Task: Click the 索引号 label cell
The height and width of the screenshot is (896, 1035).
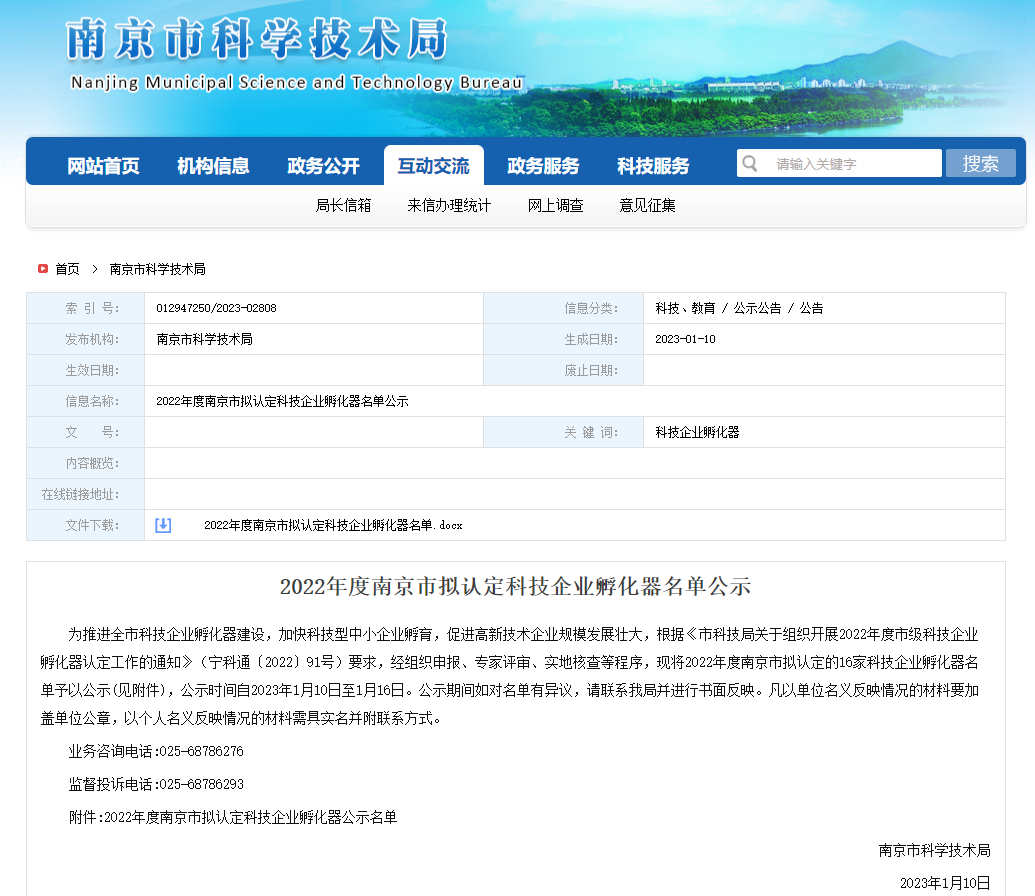Action: [x=86, y=308]
